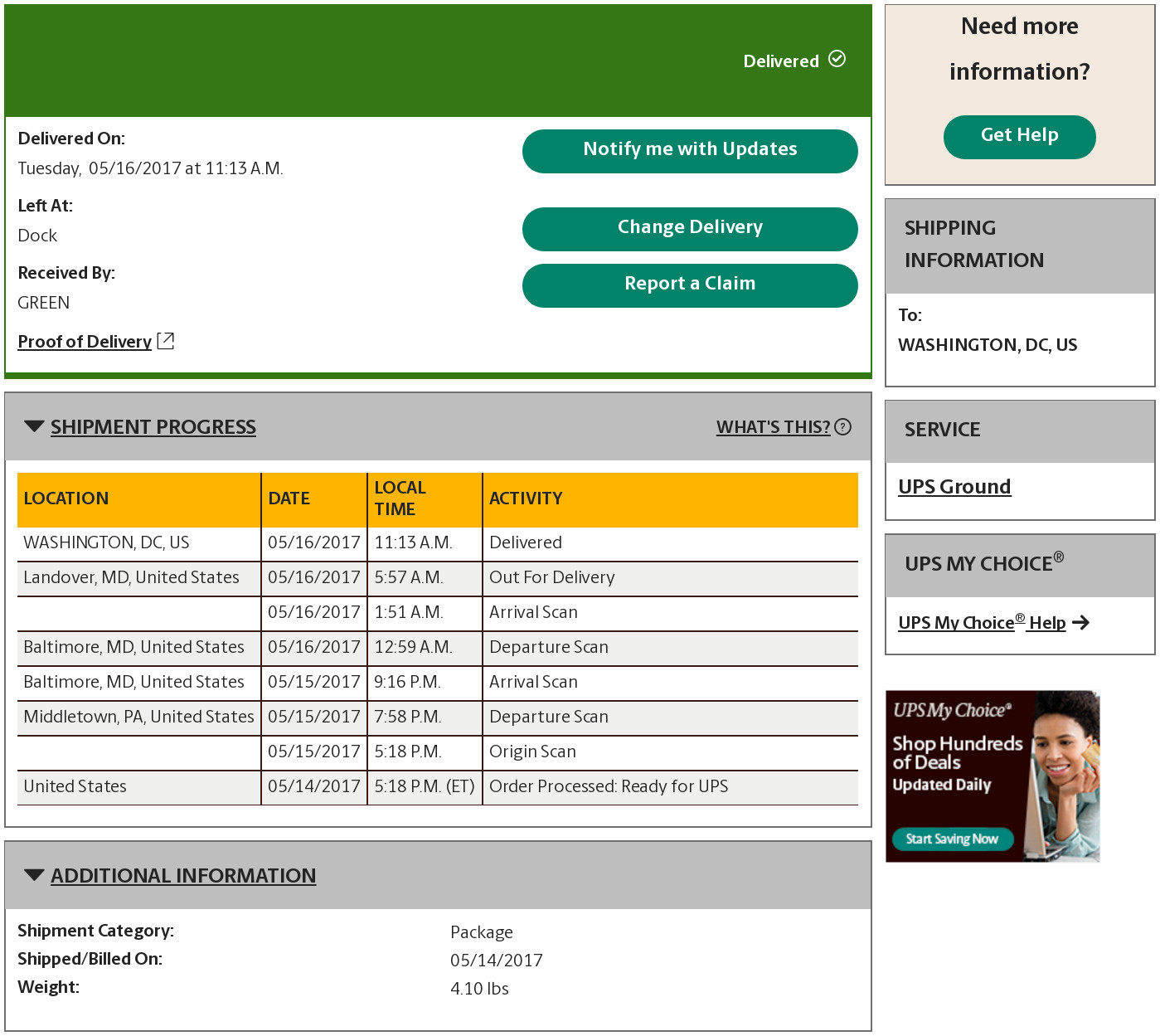Click the 'United States' location cell
Screen dimensions: 1160x1036
(x=138, y=787)
